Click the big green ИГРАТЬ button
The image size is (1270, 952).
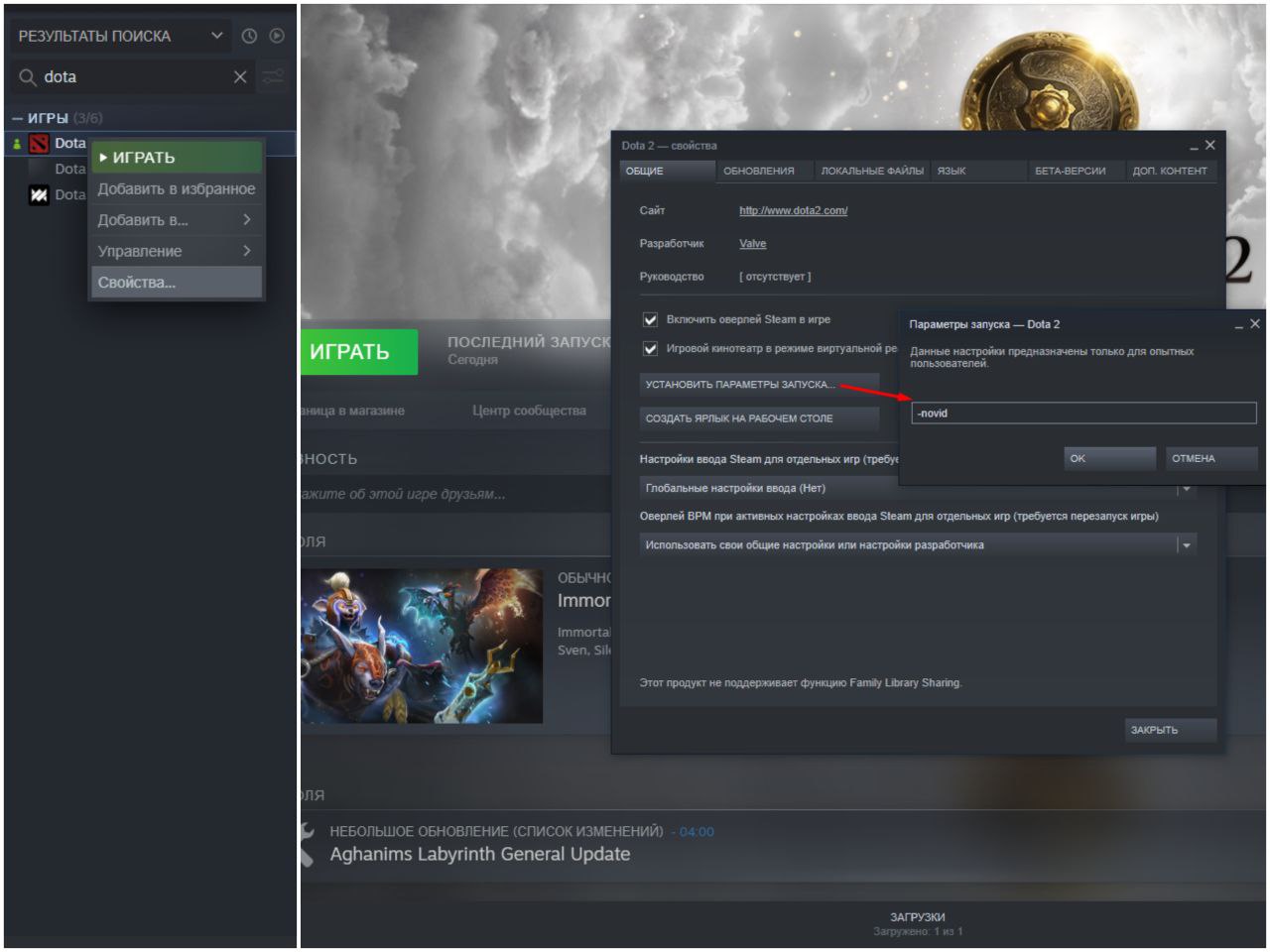(x=358, y=352)
